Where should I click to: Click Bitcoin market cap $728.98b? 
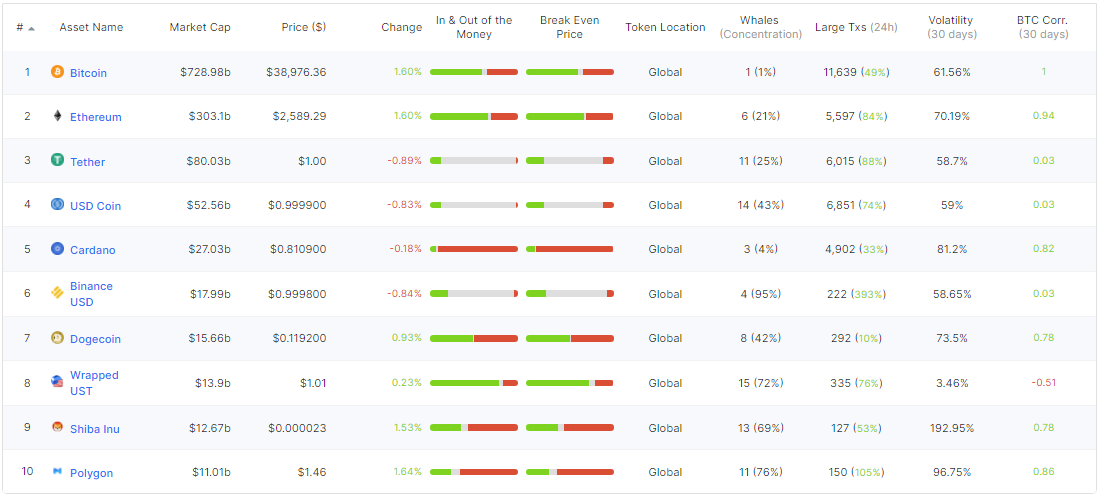[206, 72]
